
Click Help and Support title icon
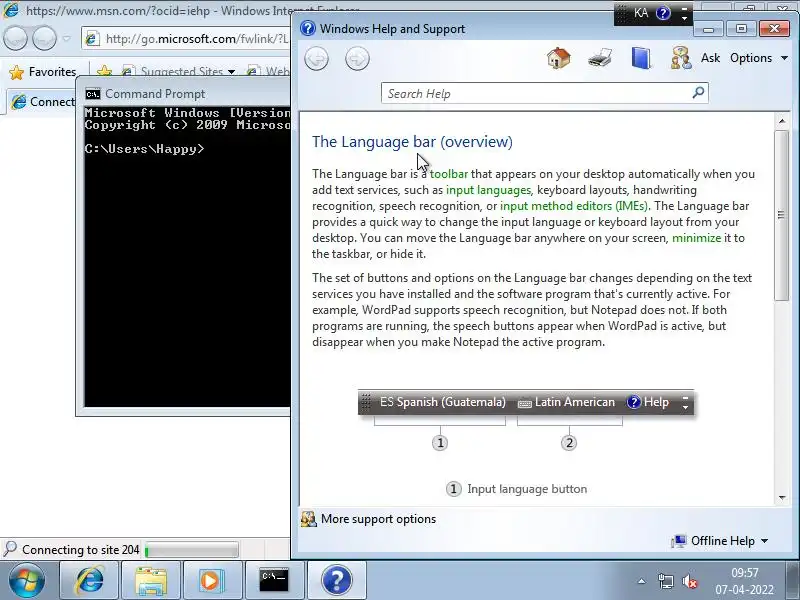point(308,28)
